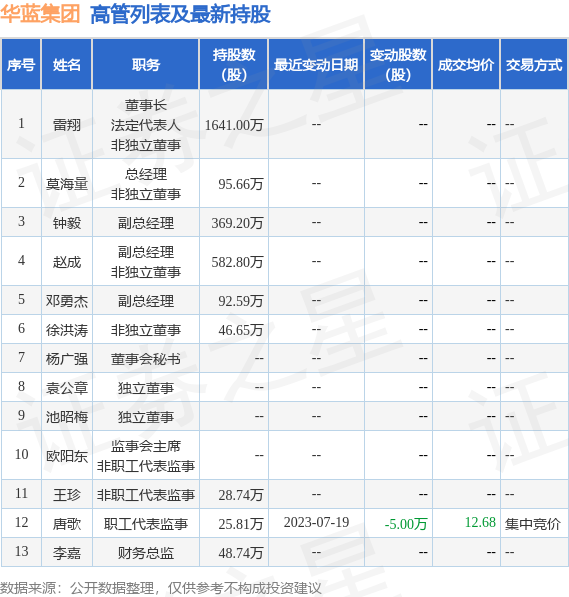Click 钟毅's position 副总经理
Viewport: 569px width, 597px height.
pyautogui.click(x=145, y=223)
